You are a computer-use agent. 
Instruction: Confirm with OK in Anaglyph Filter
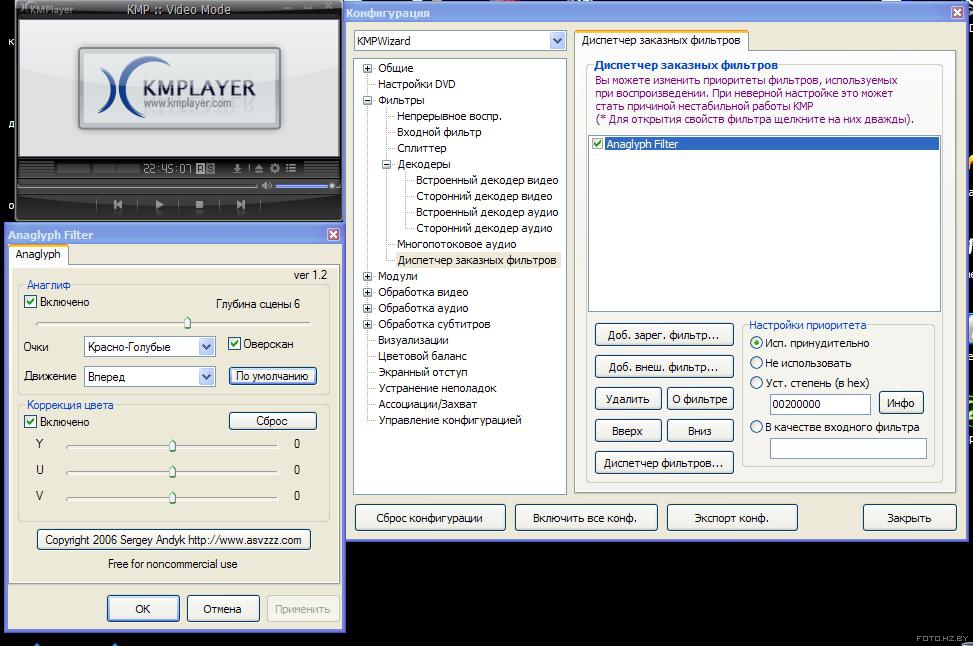(x=143, y=609)
